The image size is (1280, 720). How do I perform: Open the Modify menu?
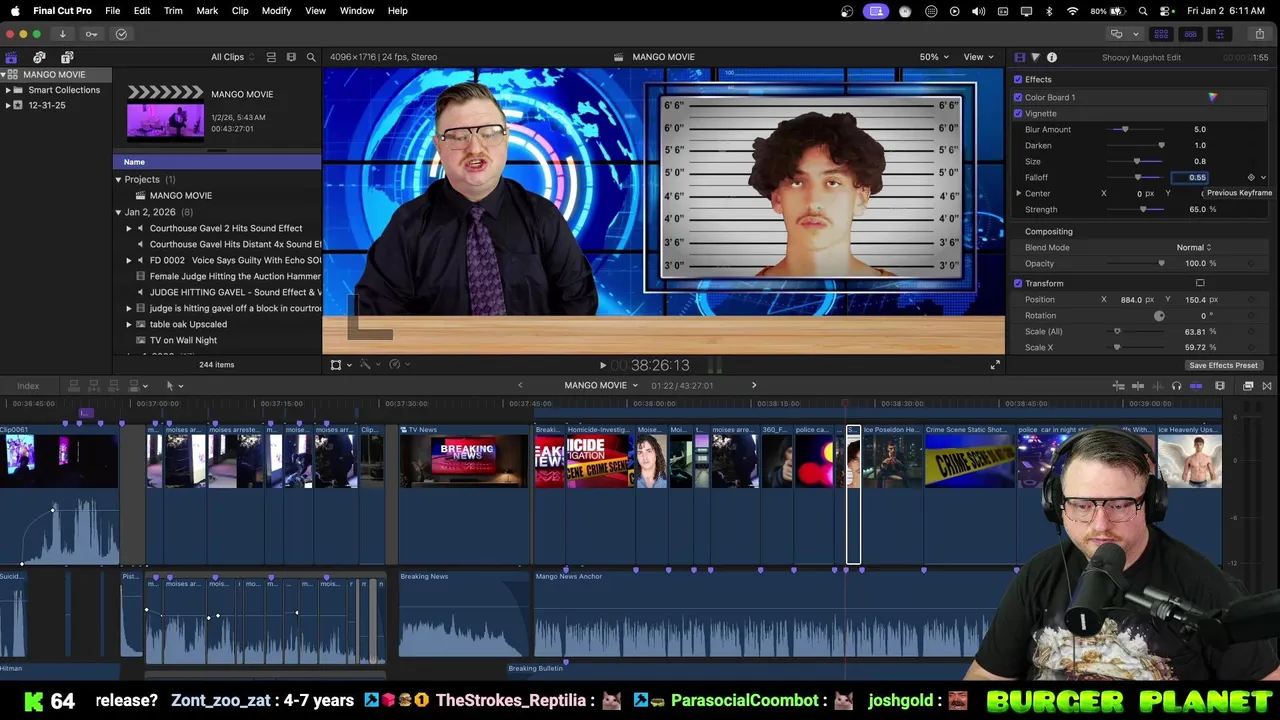coord(276,10)
